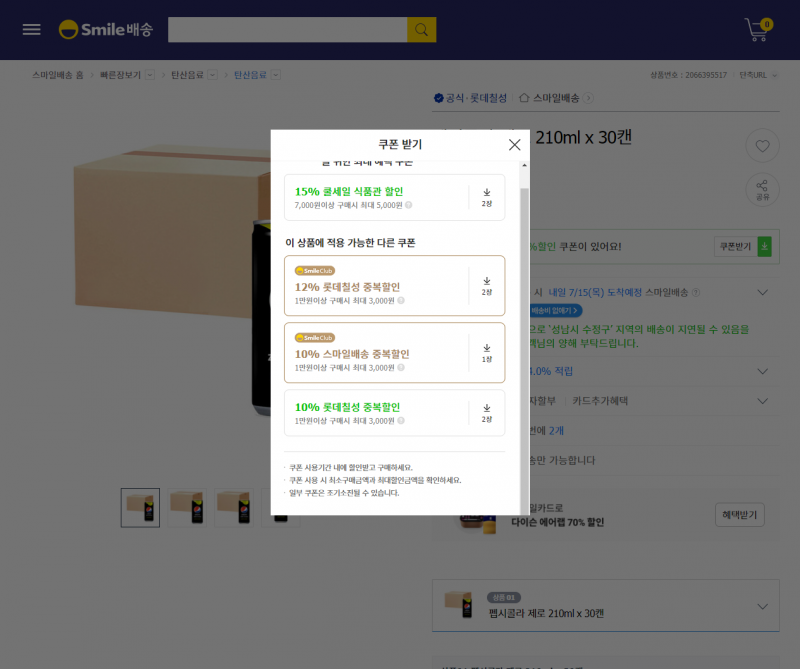This screenshot has height=669, width=800.
Task: Download the 15% 쿨세일 식품관 coupon
Action: tap(487, 197)
